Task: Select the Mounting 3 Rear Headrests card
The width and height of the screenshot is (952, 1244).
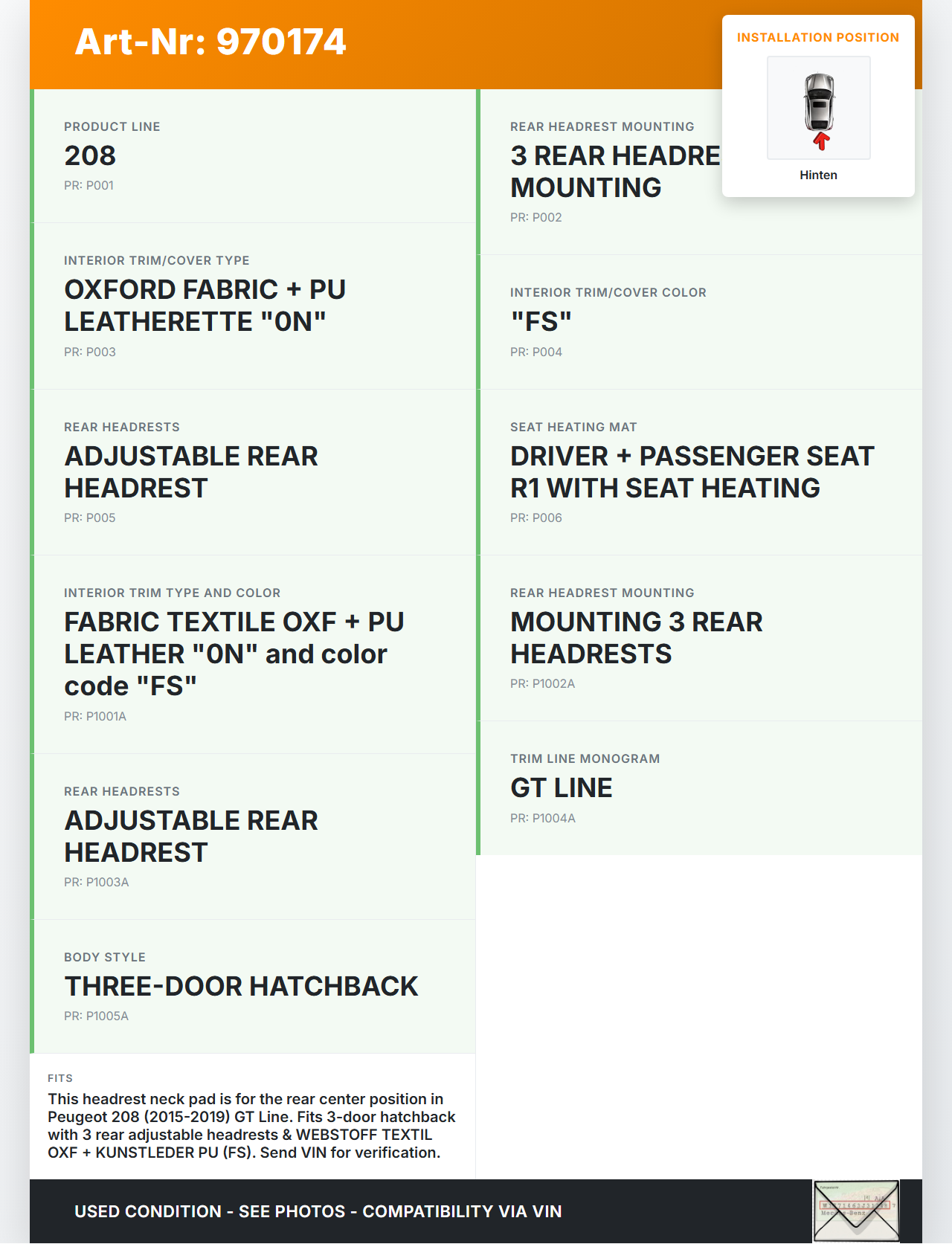Action: (x=699, y=637)
